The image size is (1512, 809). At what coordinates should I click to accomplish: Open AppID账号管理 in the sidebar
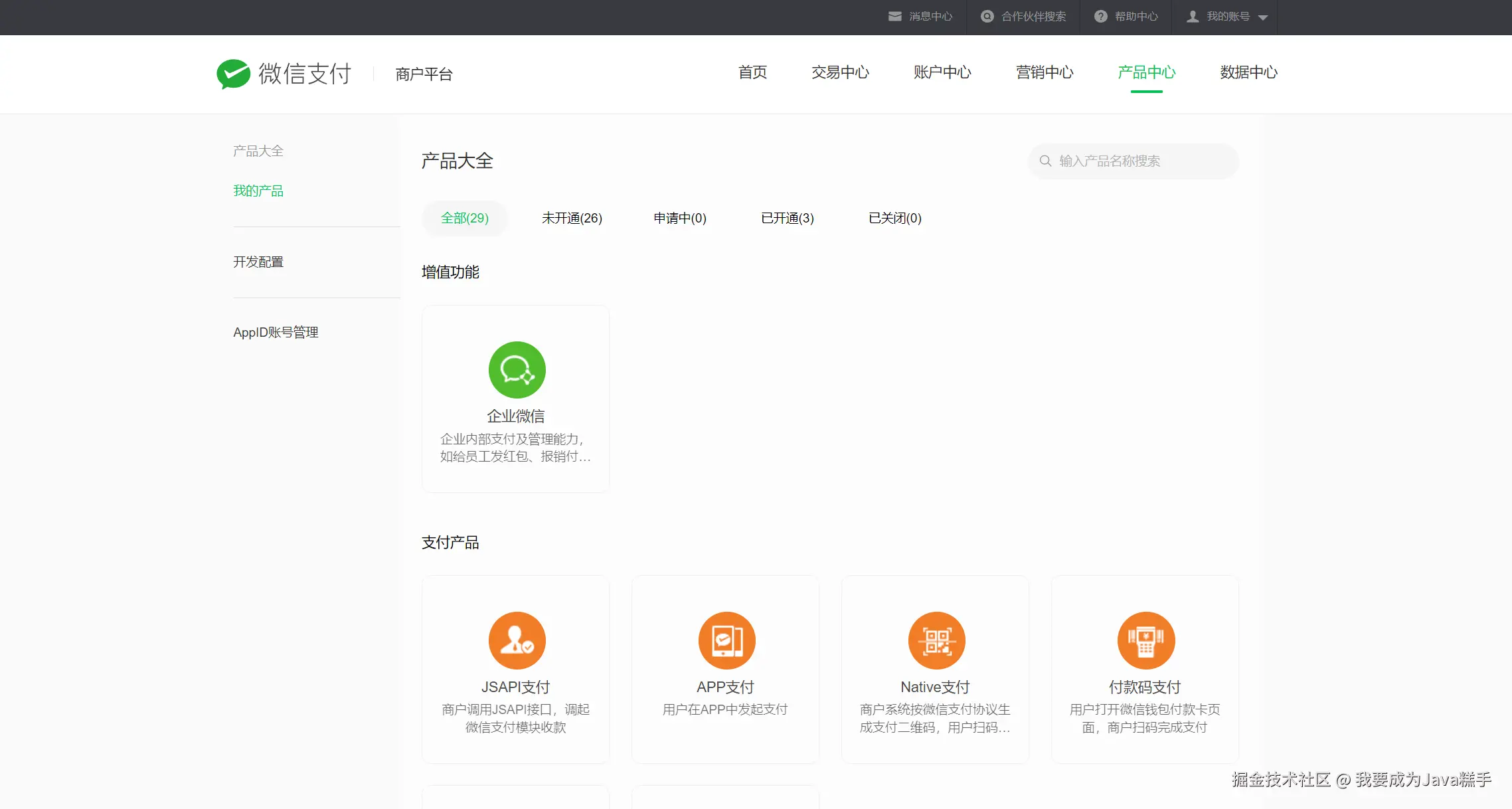[x=276, y=332]
